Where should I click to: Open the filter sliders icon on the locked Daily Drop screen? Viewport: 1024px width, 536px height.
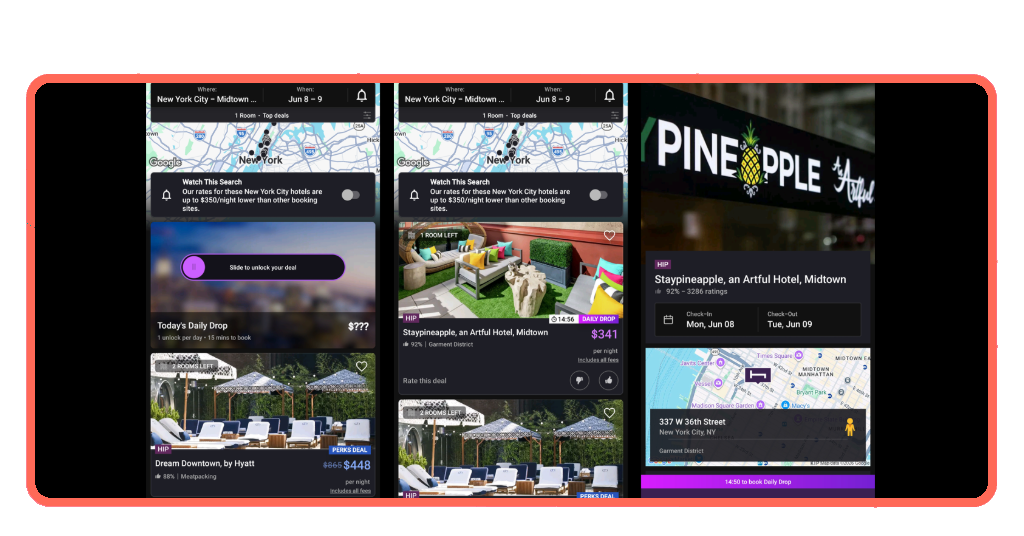pyautogui.click(x=368, y=116)
